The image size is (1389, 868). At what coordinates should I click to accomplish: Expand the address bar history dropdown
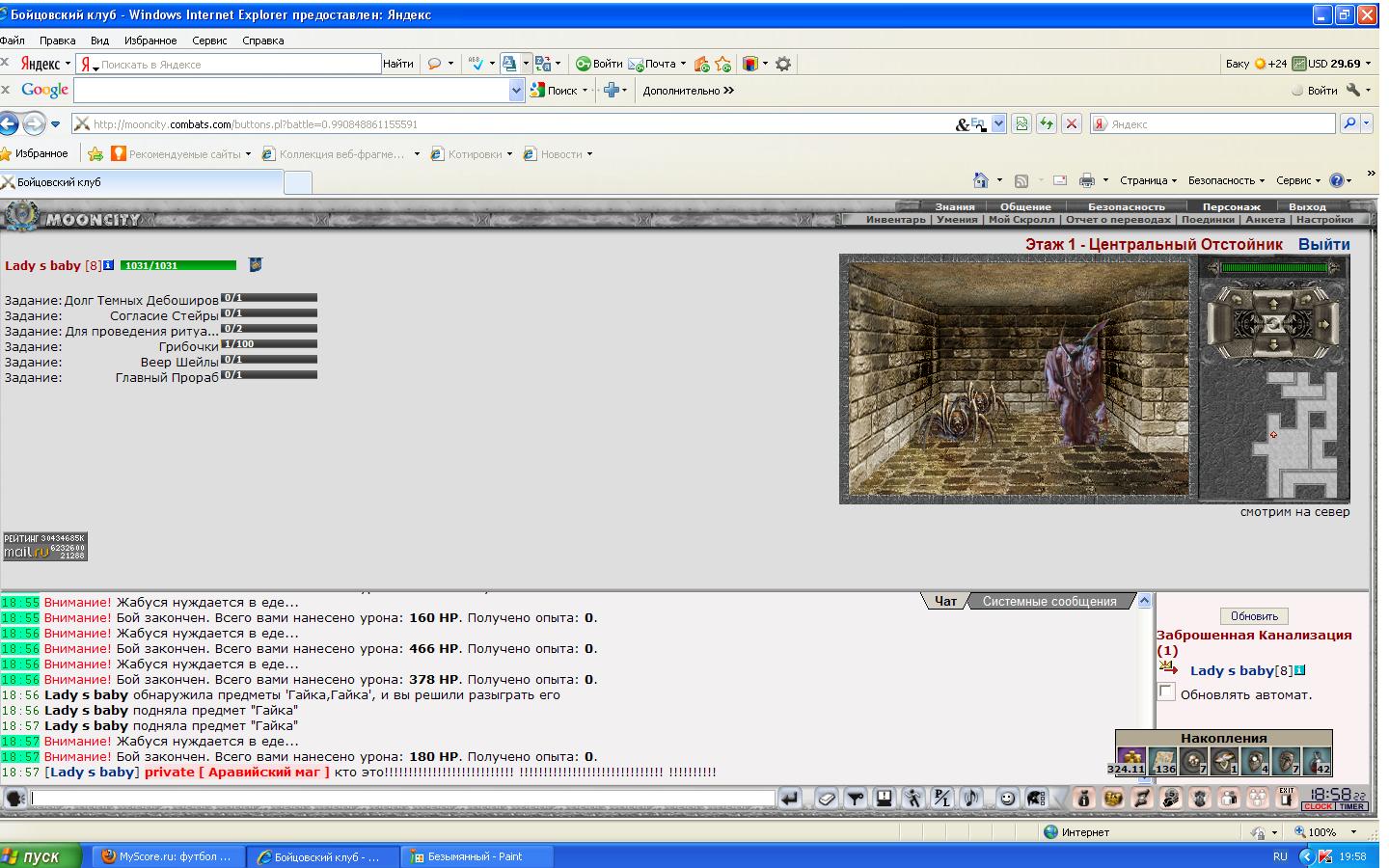pyautogui.click(x=998, y=123)
